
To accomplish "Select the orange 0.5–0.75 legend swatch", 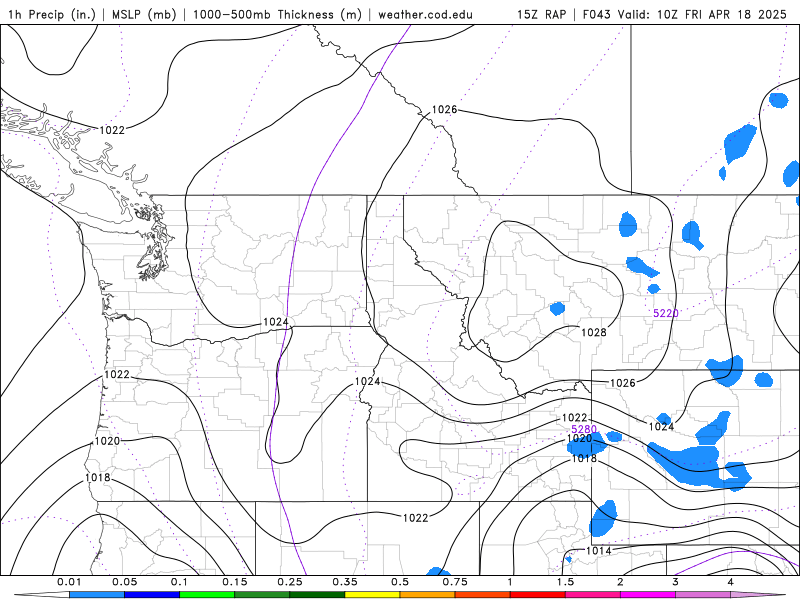I will coord(427,595).
